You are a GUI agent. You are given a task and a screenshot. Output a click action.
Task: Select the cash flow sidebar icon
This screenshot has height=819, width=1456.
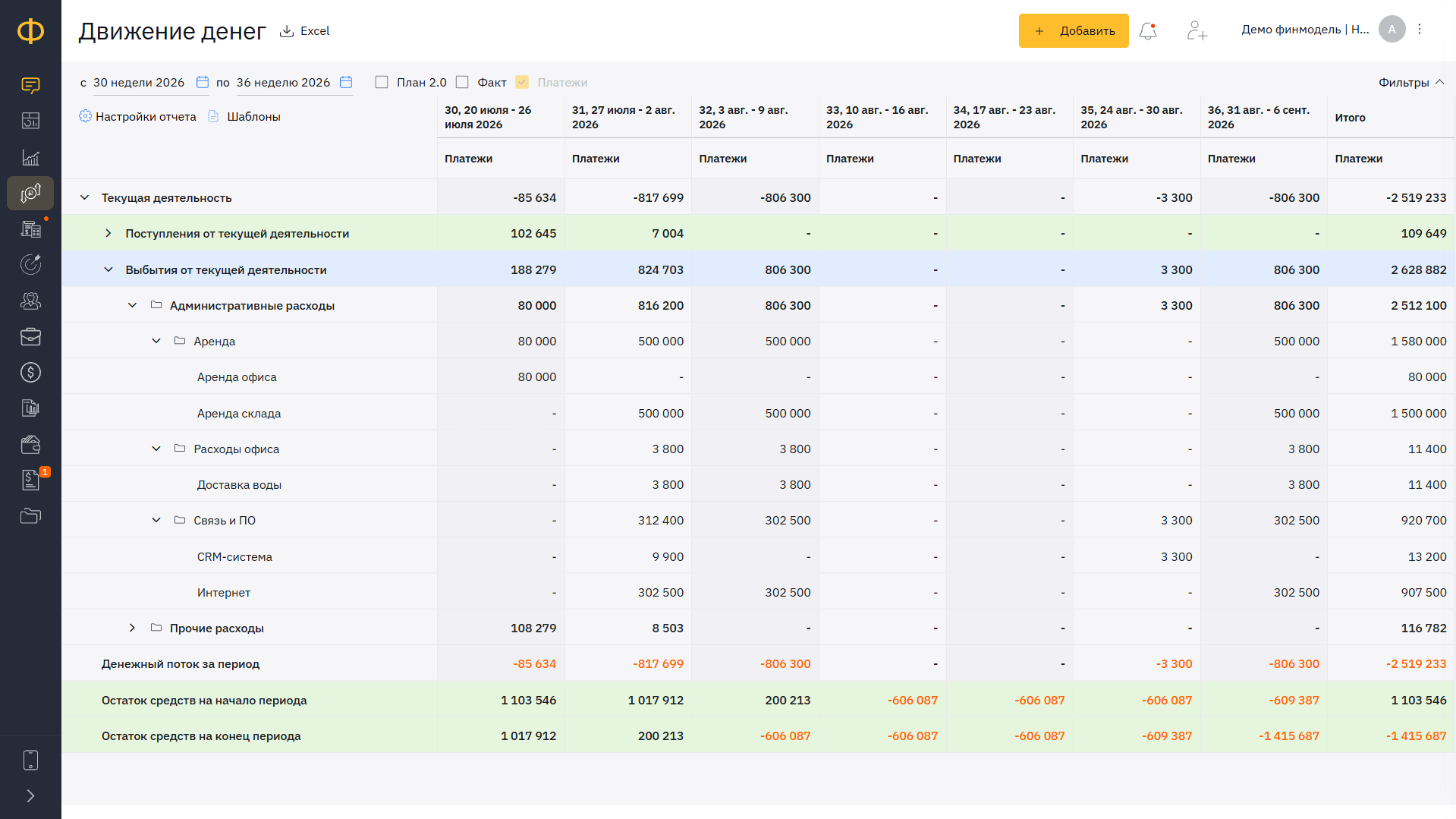coord(30,193)
